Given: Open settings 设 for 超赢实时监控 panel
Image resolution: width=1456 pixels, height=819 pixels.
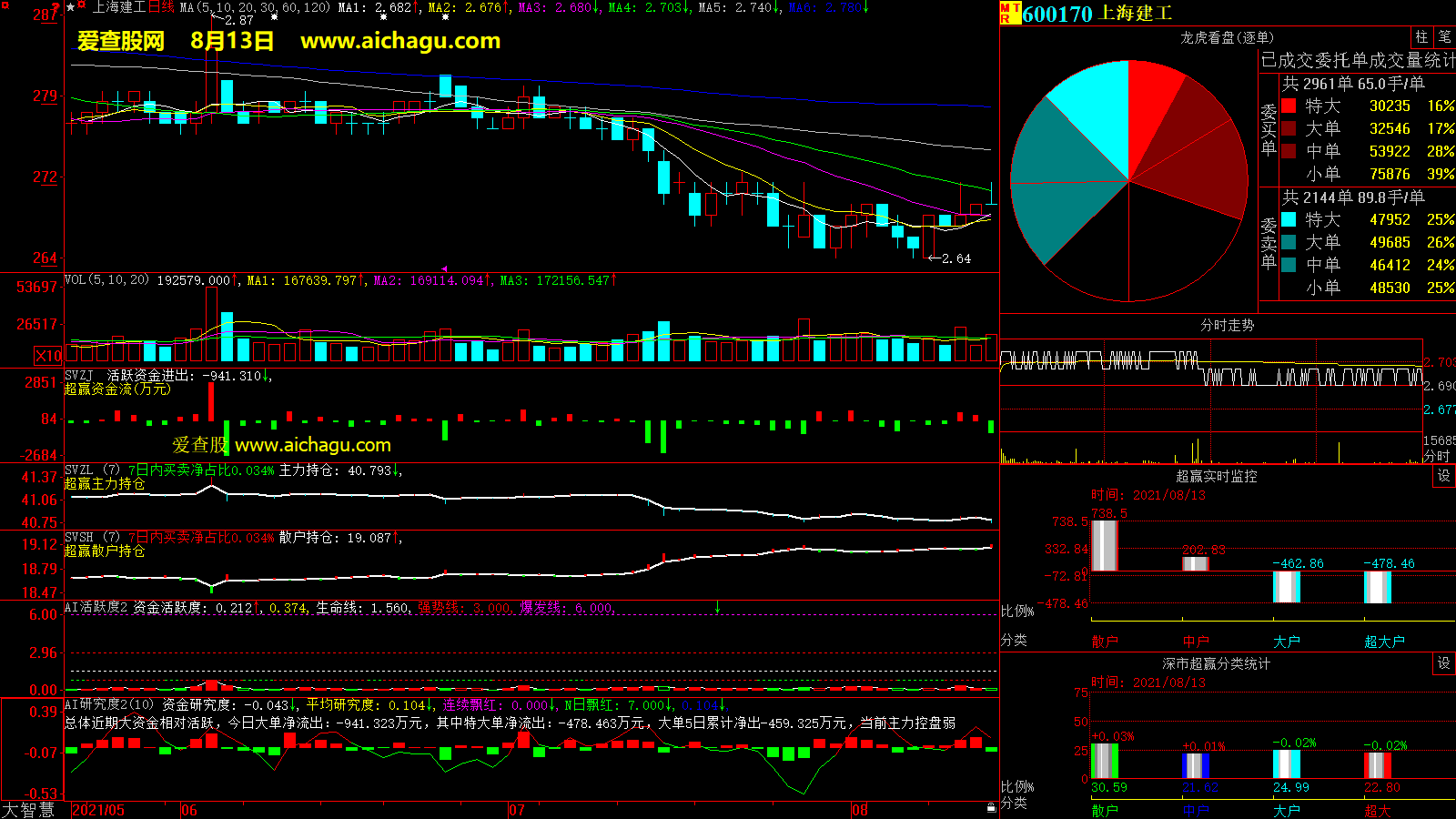Looking at the screenshot, I should [x=1444, y=476].
